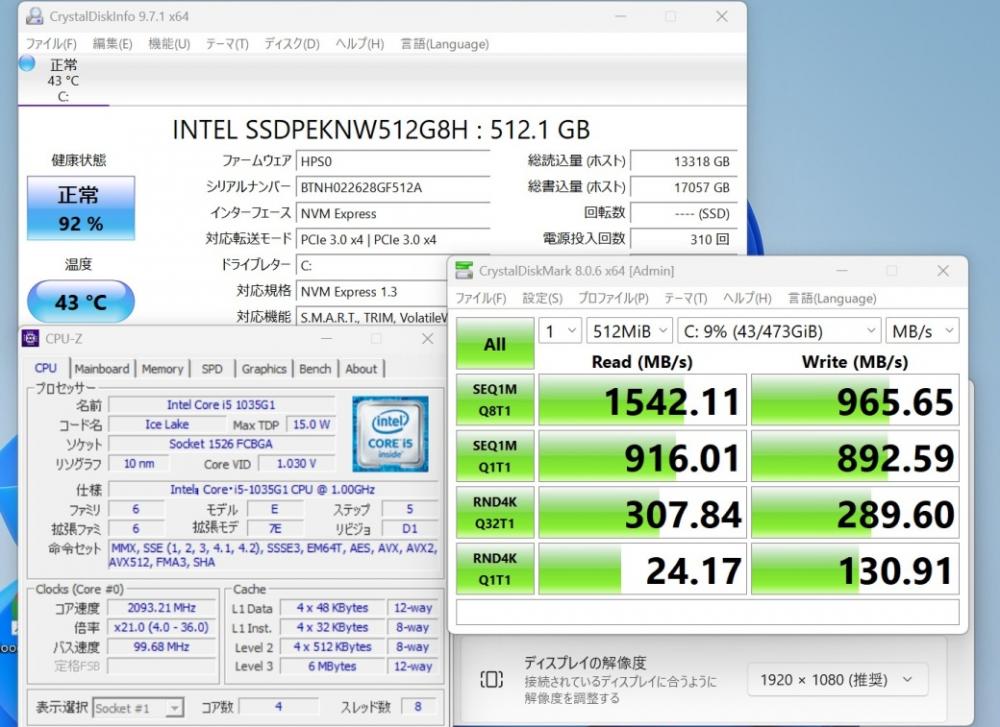Screen dimensions: 1000x727
Task: Open the Socket #1 selection dropdown
Action: click(x=138, y=708)
